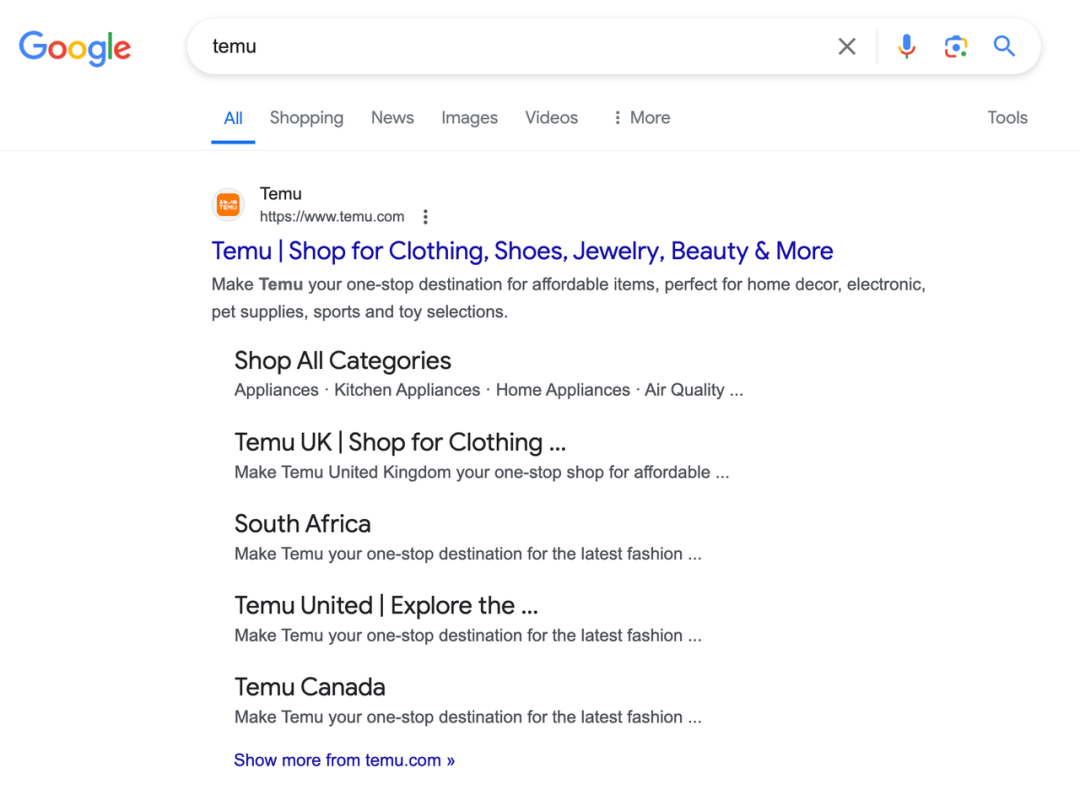The image size is (1080, 790).
Task: Expand the More search filters menu
Action: click(641, 118)
